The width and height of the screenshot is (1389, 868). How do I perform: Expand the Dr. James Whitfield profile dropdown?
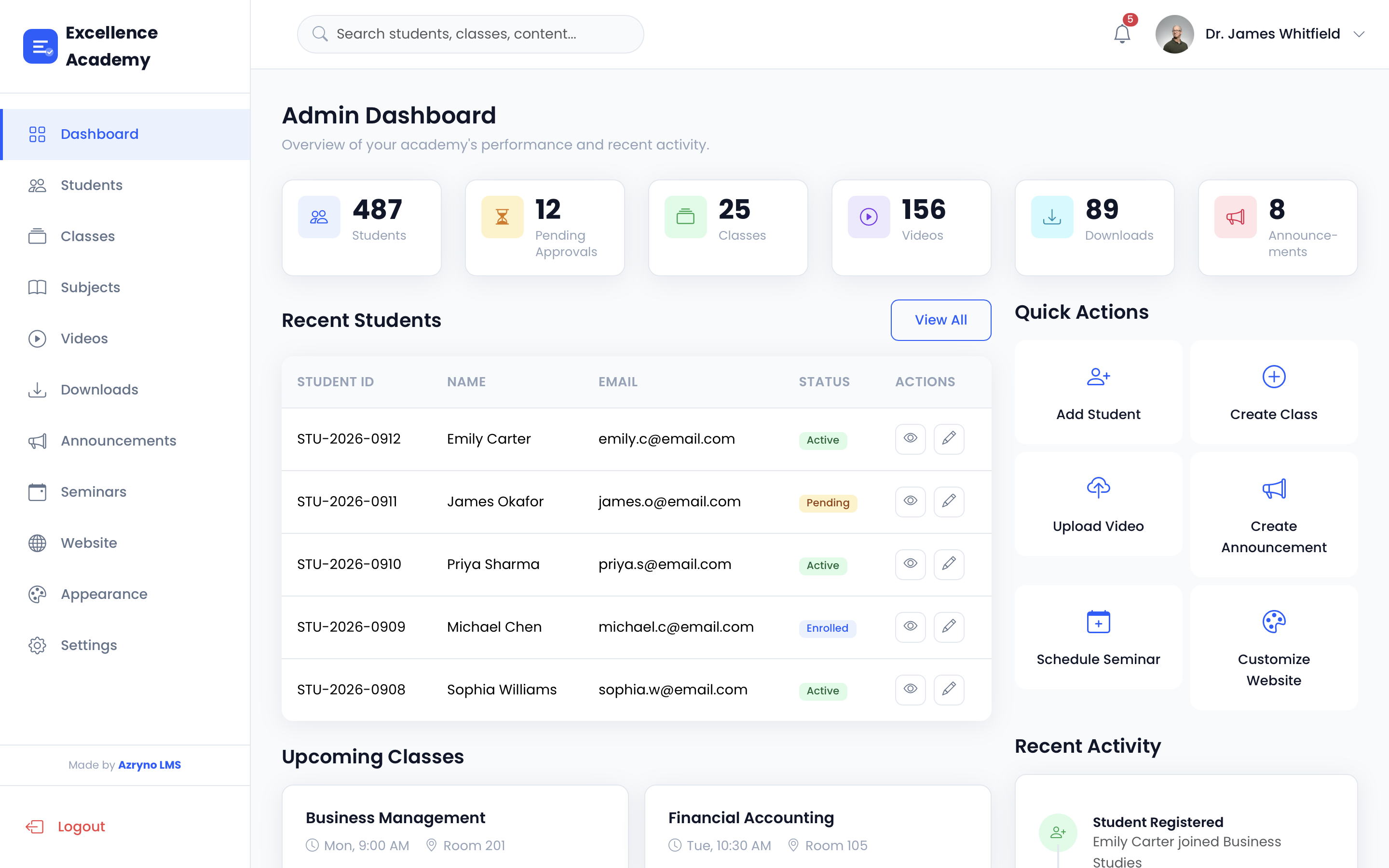tap(1358, 34)
